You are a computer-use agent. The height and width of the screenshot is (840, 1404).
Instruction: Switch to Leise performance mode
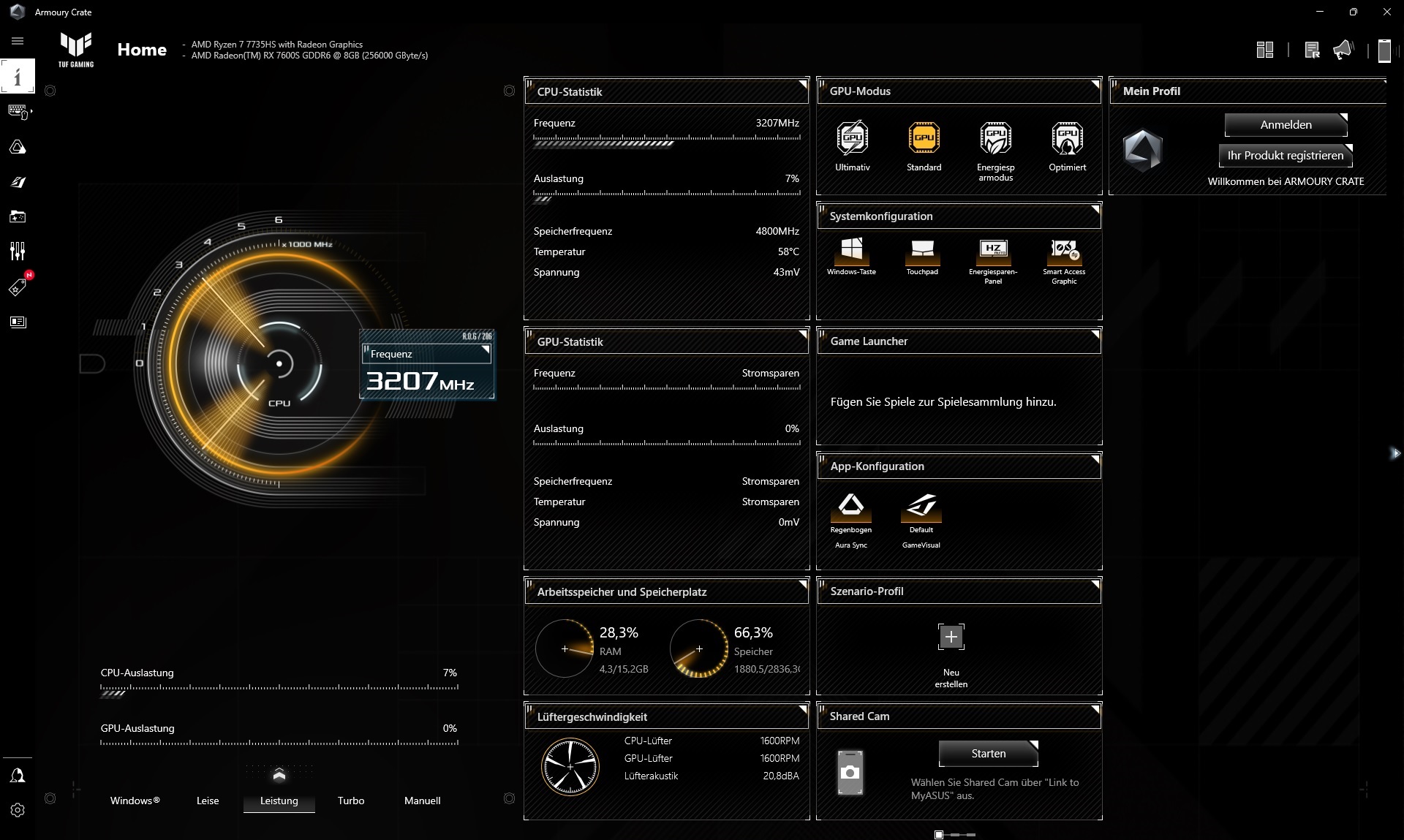(208, 801)
